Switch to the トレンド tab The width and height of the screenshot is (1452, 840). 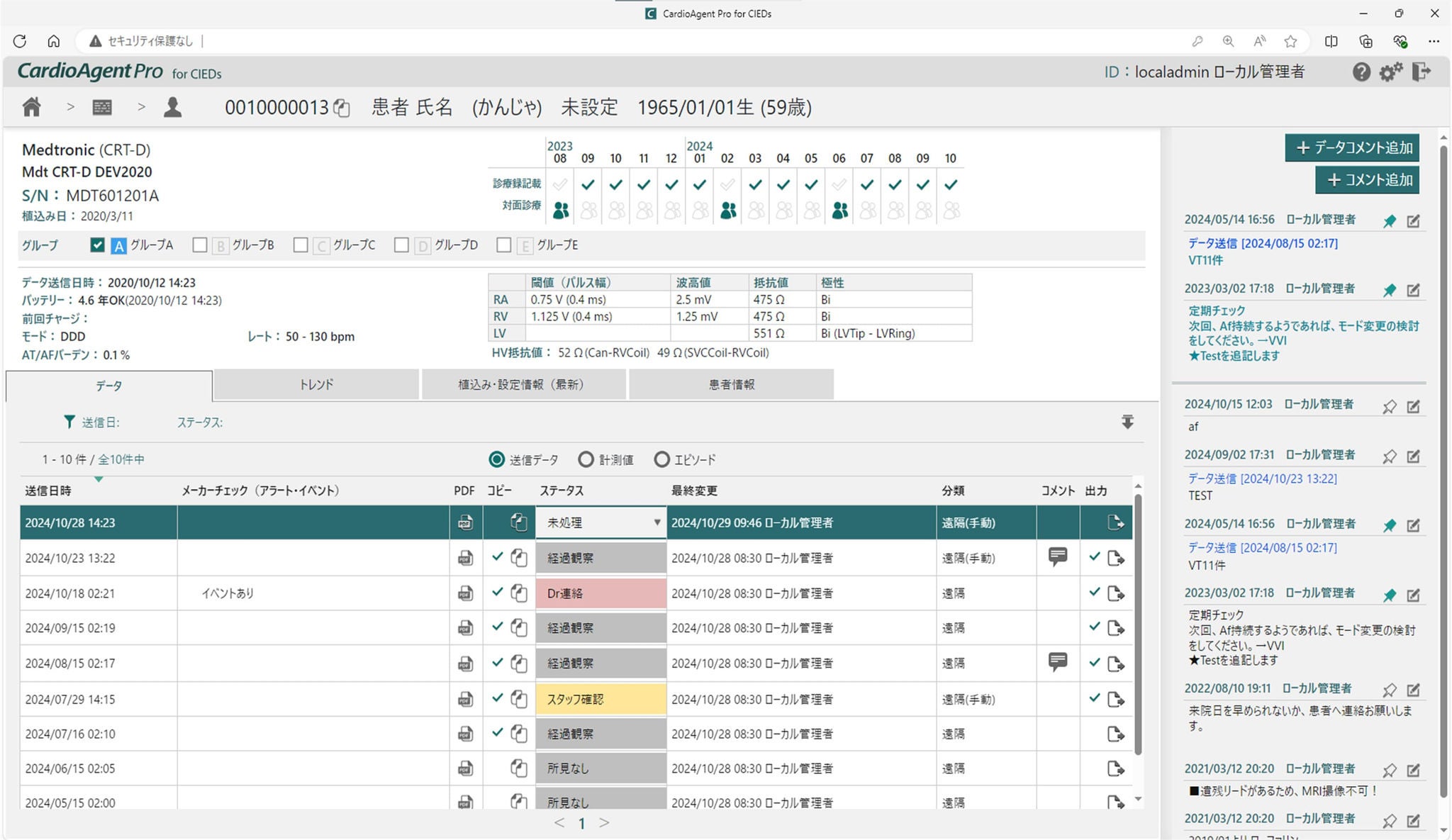click(316, 384)
